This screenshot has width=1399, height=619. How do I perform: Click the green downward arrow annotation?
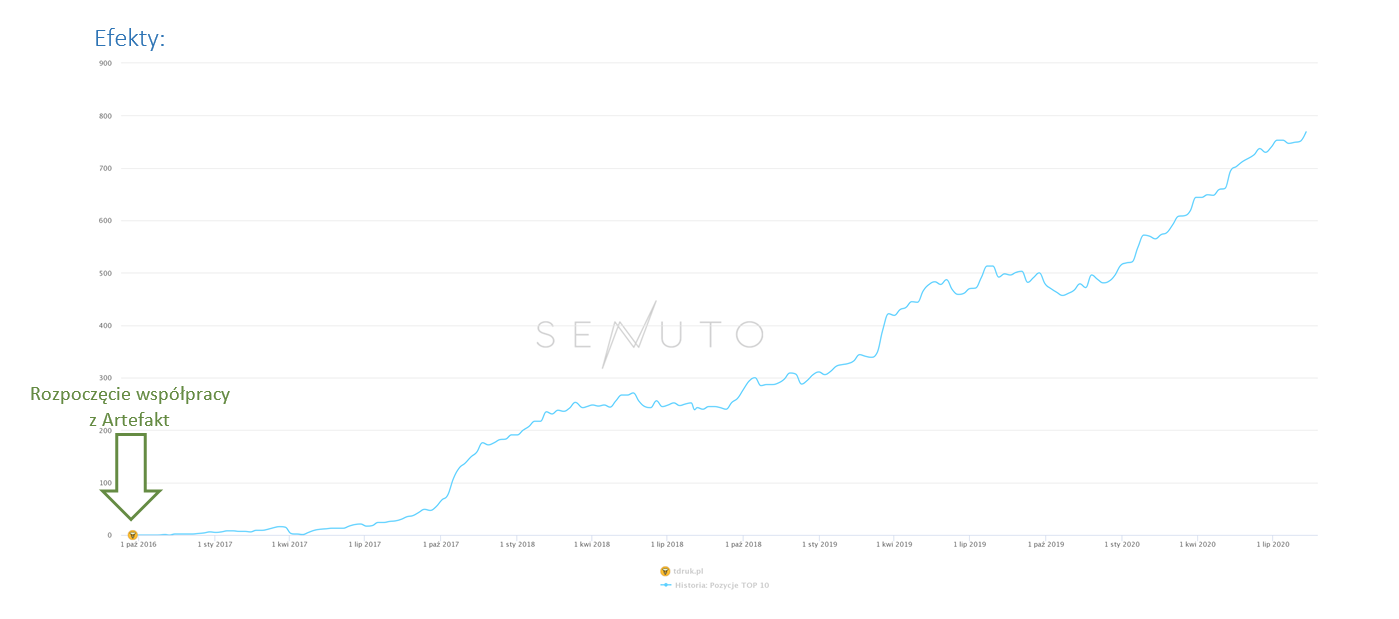[131, 476]
